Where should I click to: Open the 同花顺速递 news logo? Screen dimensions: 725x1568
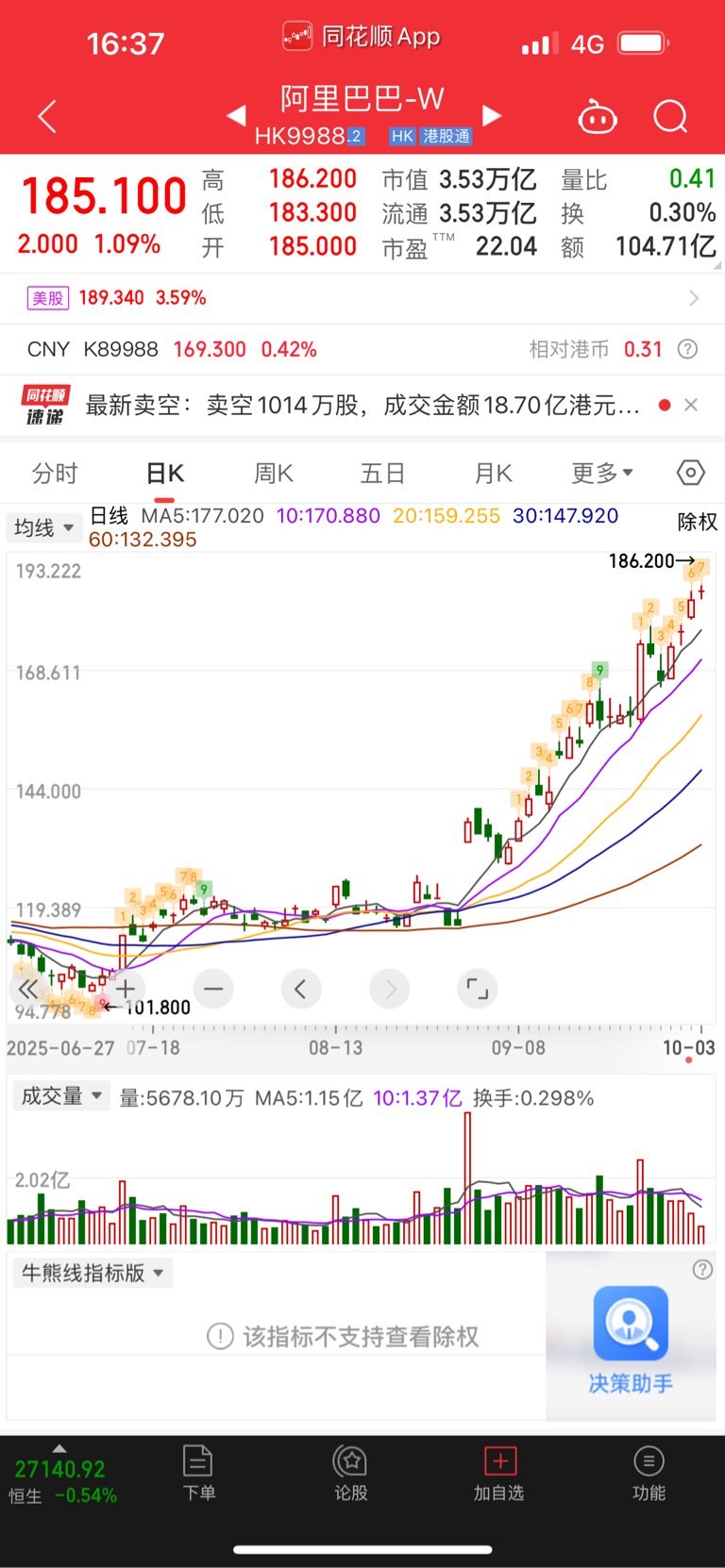tap(45, 405)
